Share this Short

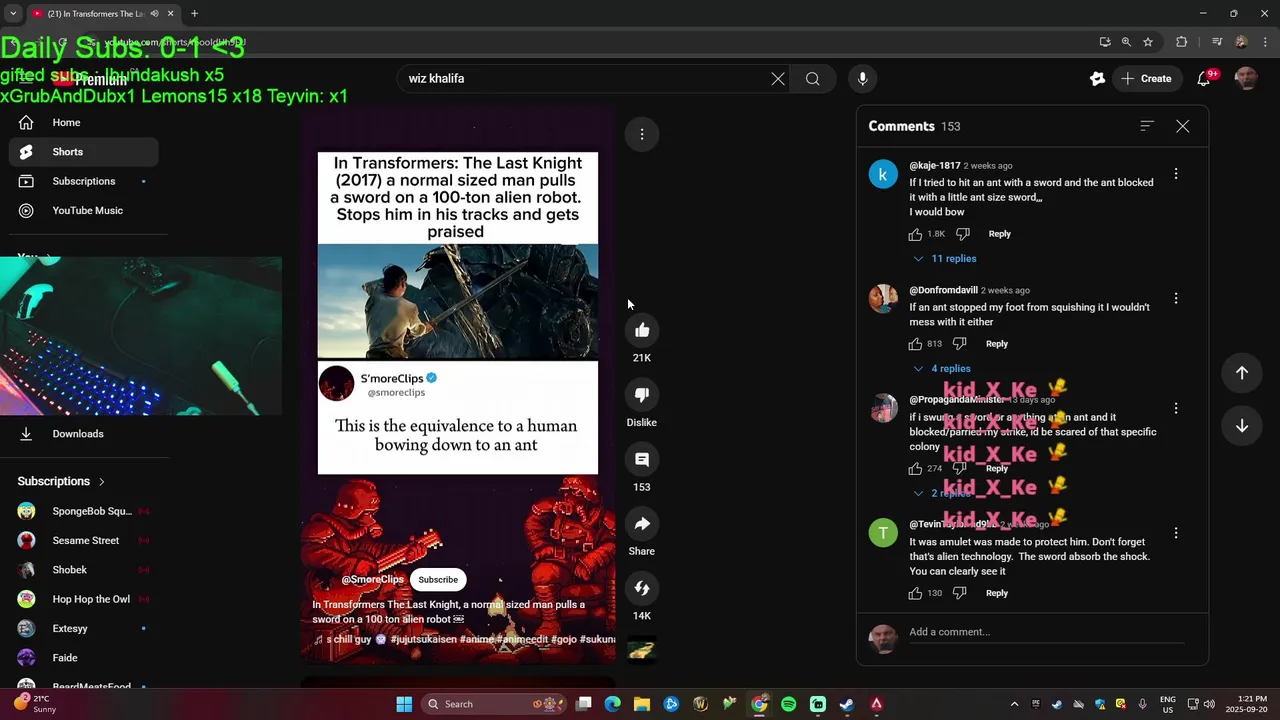tap(642, 524)
